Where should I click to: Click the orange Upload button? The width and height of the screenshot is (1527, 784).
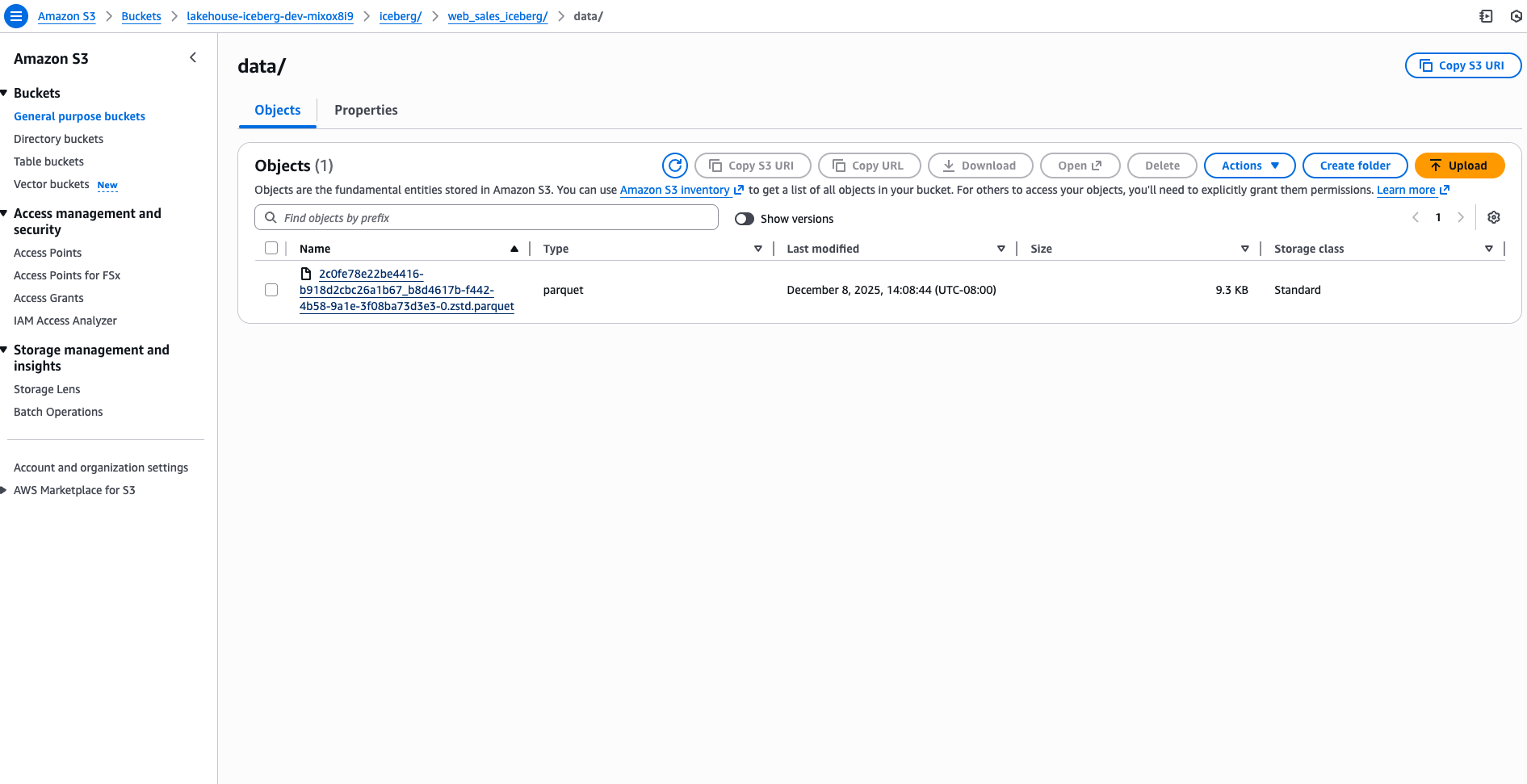click(x=1459, y=166)
